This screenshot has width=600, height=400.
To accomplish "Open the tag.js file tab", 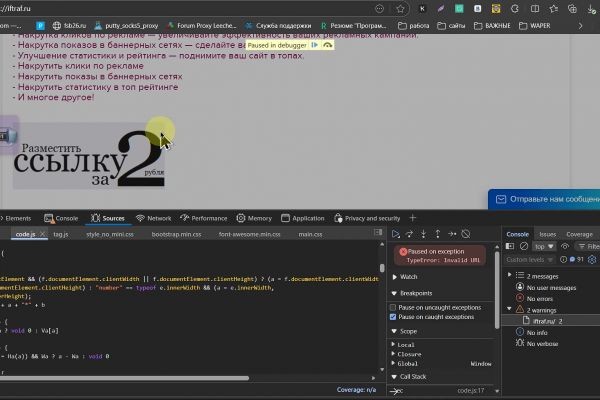I will pos(61,234).
